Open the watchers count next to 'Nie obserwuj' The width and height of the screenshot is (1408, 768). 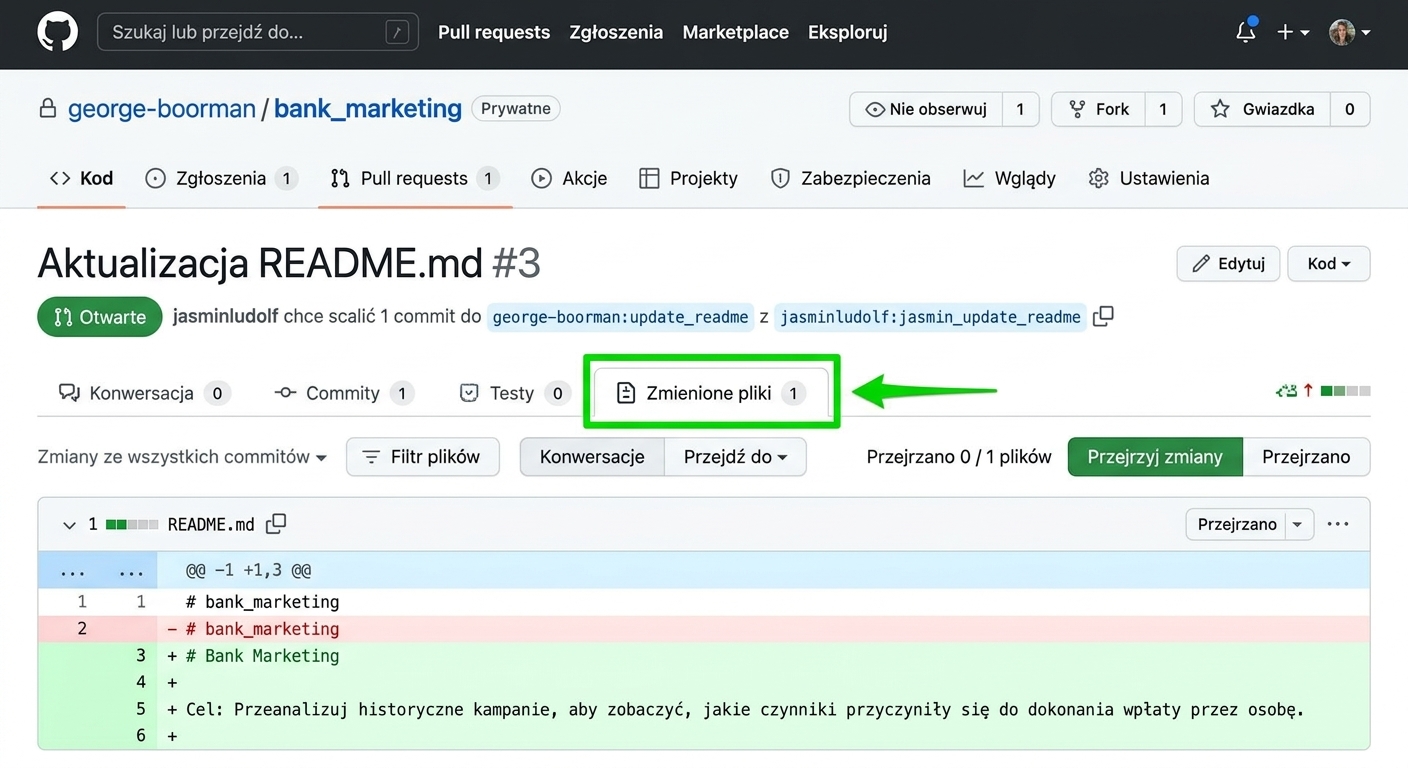(1020, 109)
